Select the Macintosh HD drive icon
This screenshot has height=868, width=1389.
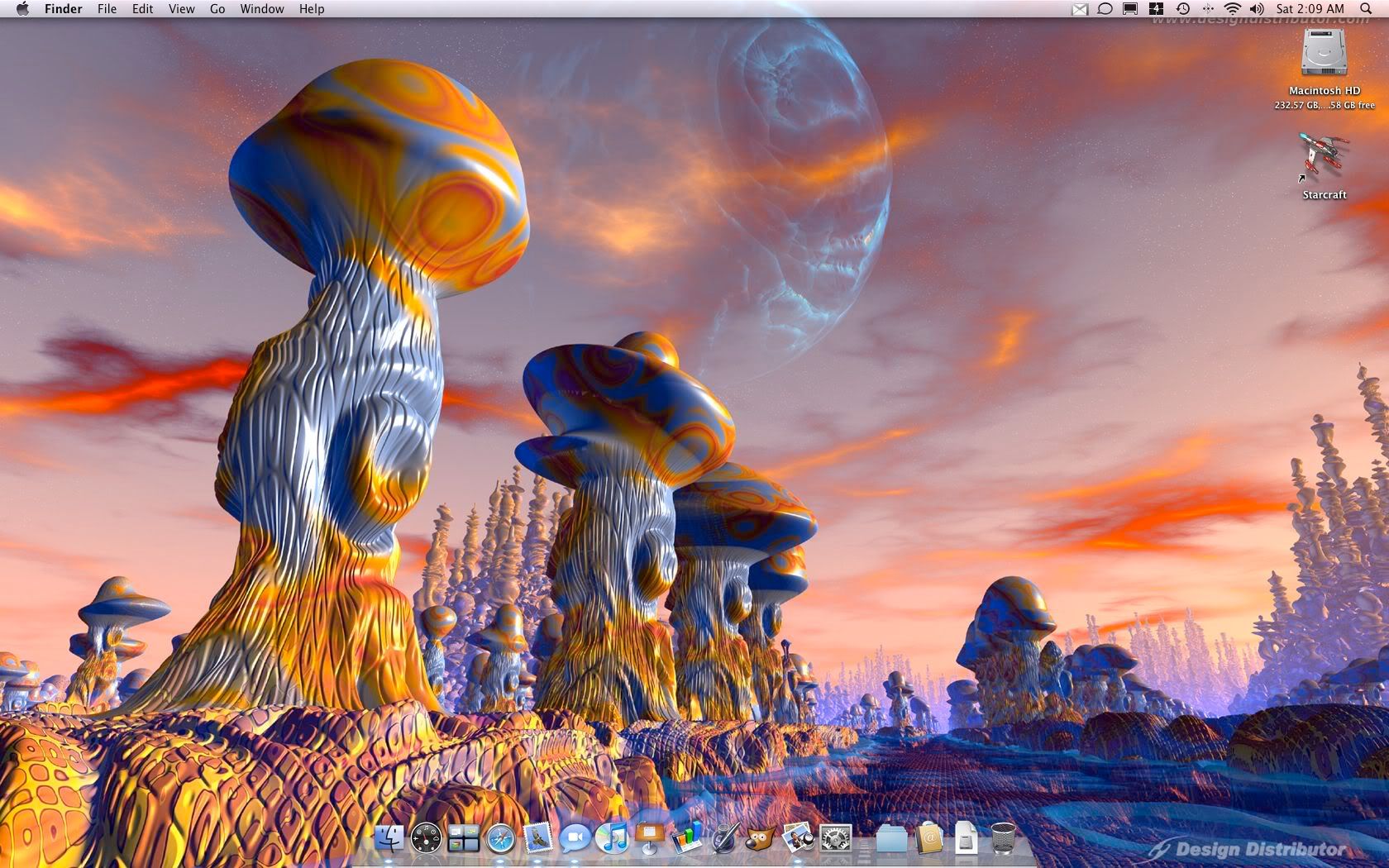point(1324,54)
